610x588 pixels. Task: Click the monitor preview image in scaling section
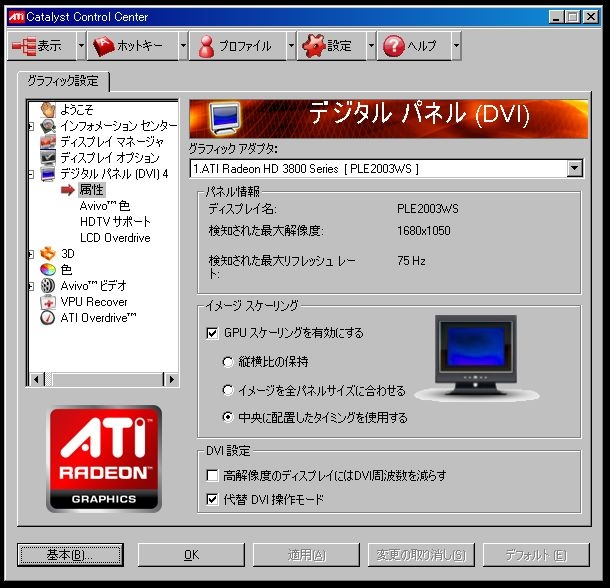coord(476,358)
